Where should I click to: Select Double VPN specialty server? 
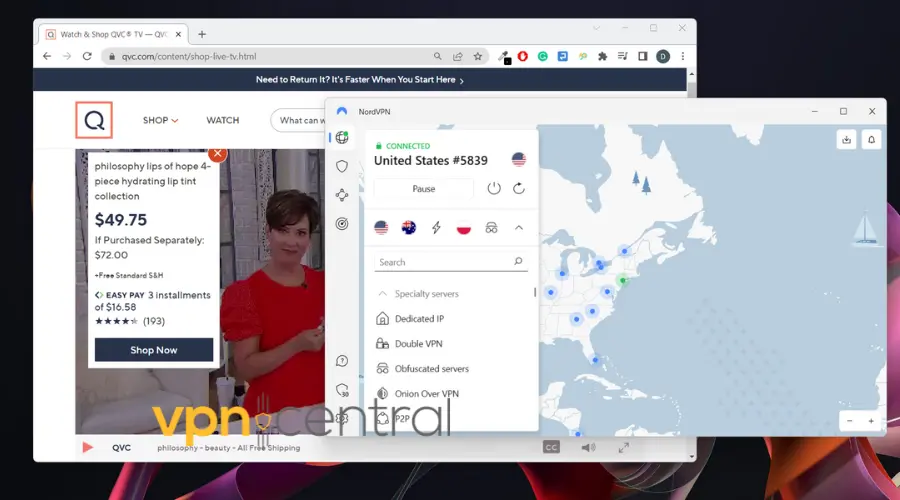point(418,343)
